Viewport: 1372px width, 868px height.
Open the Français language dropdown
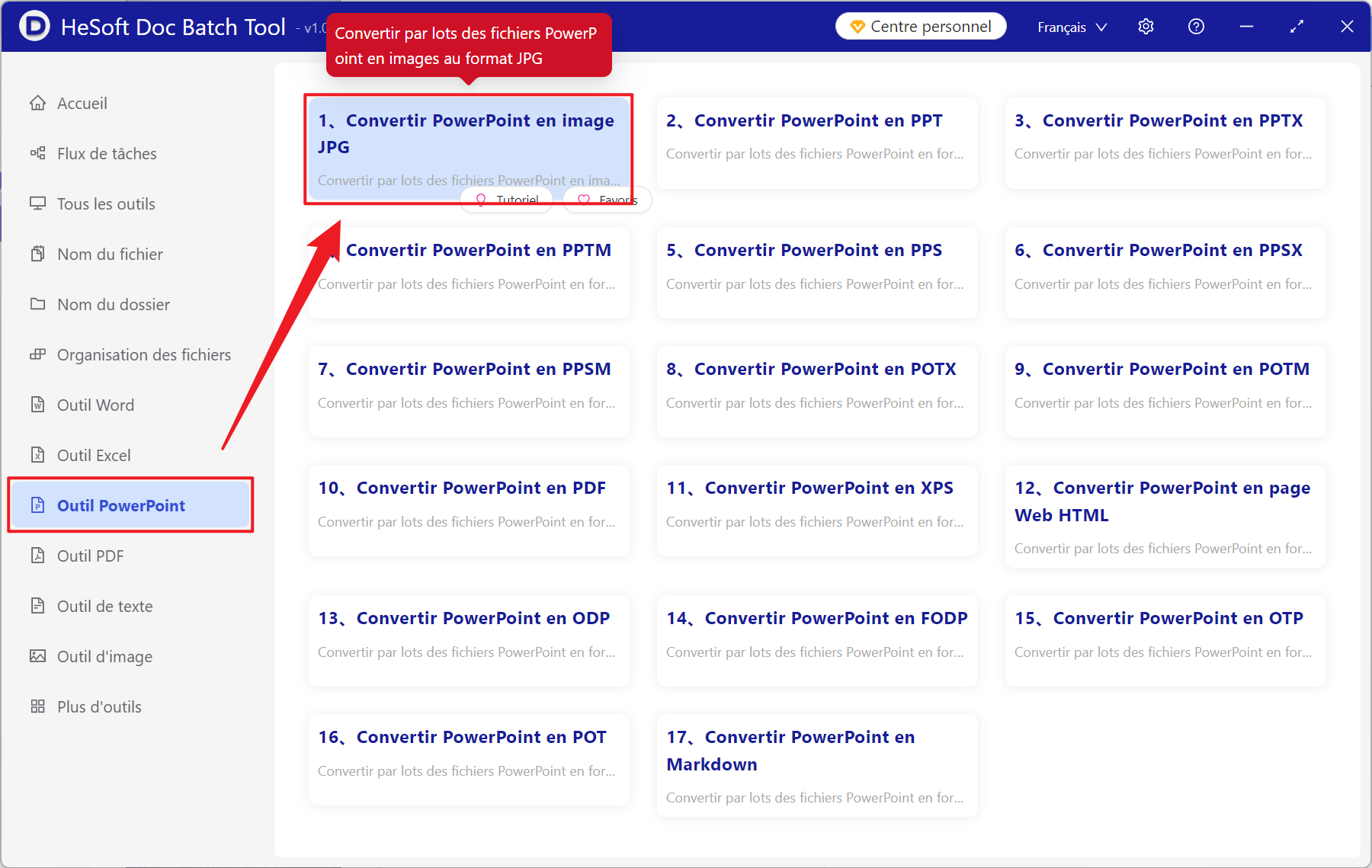(1072, 27)
